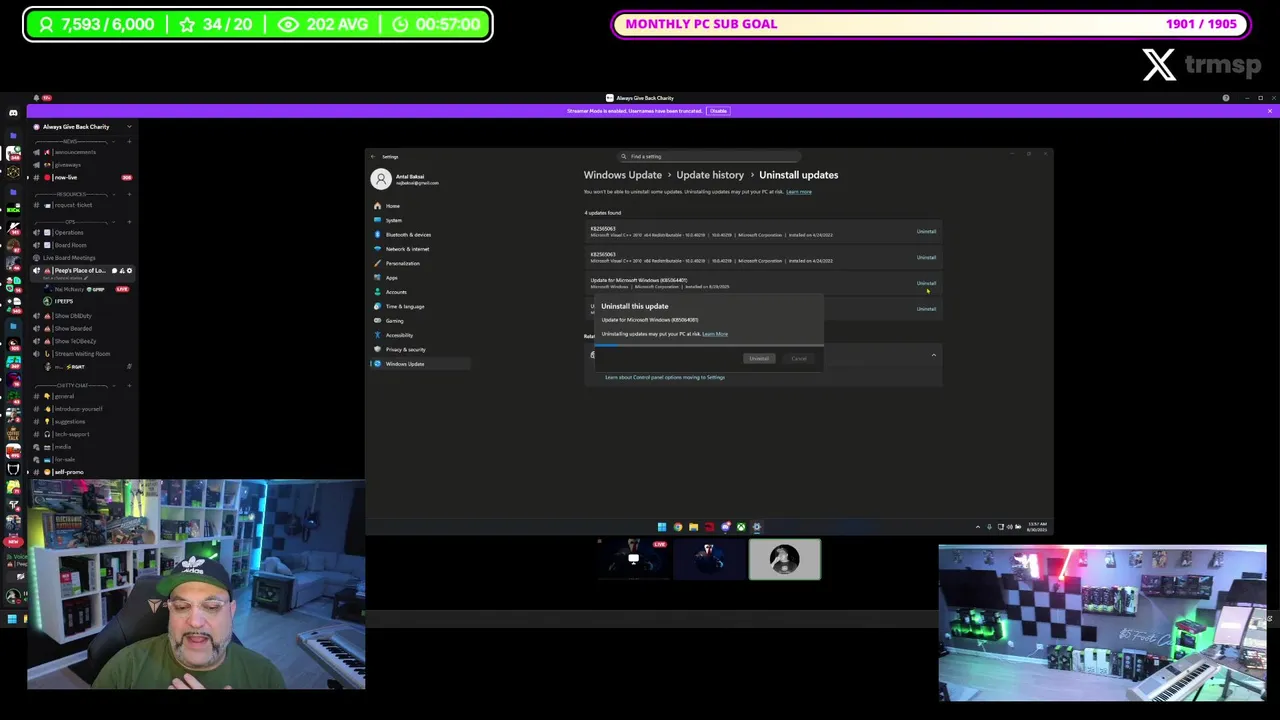Uninstall first KB2565063 x64 update
The image size is (1280, 720).
(x=926, y=232)
